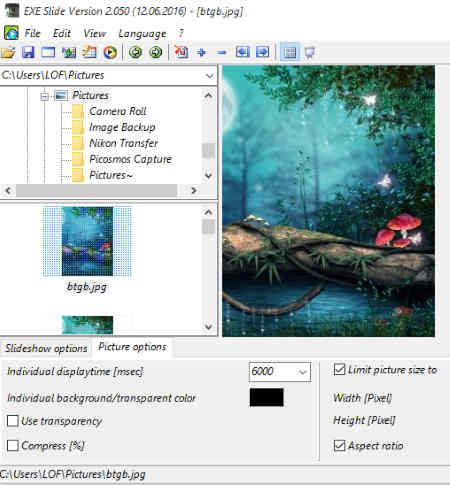
Task: Toggle the Aspect ratio checkbox
Action: click(x=339, y=445)
